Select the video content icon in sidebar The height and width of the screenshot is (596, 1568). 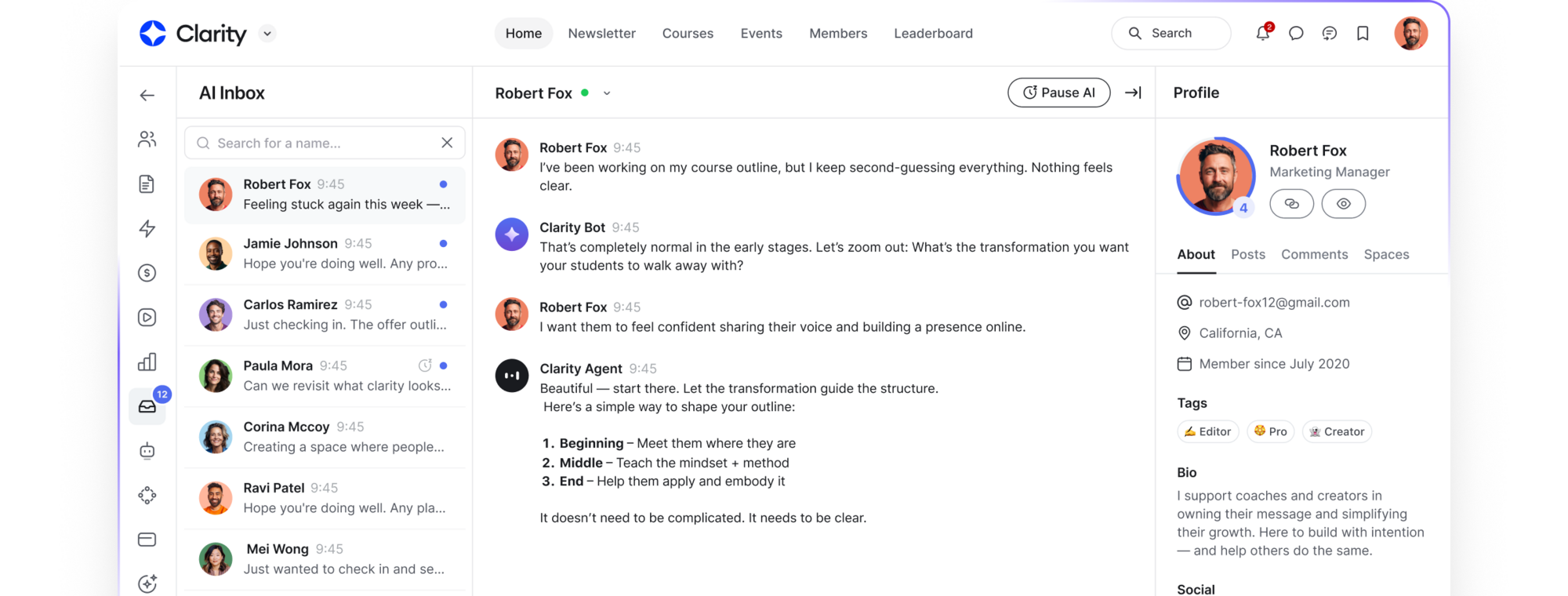click(x=147, y=317)
